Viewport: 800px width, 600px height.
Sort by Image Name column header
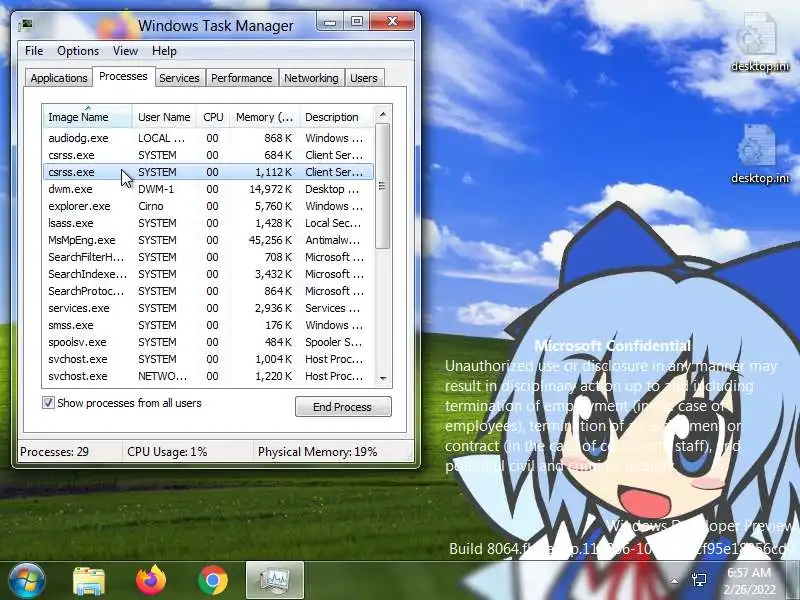coord(87,117)
